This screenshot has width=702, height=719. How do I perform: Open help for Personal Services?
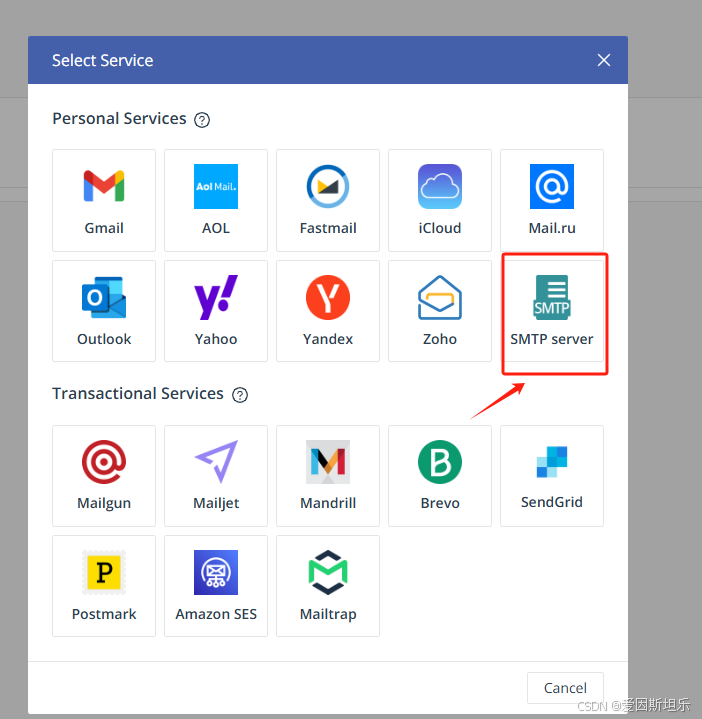coord(202,120)
